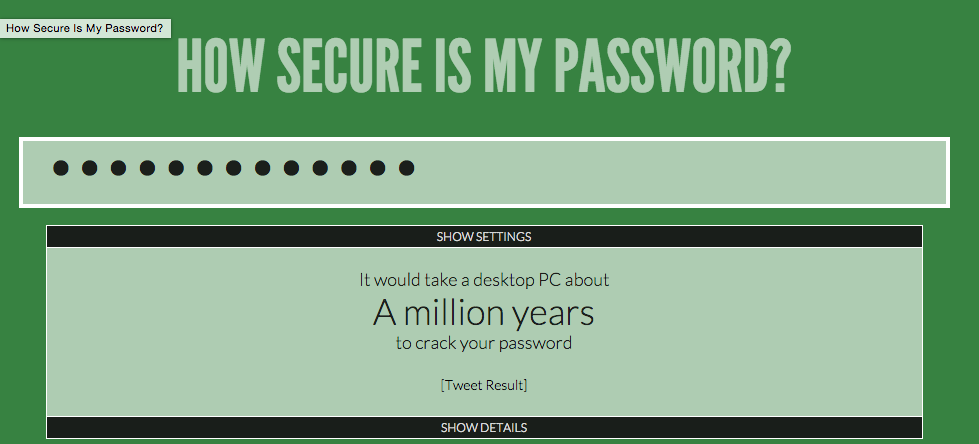Expand the SHOW SETTINGS bar
Screen dimensions: 979x444
point(484,237)
